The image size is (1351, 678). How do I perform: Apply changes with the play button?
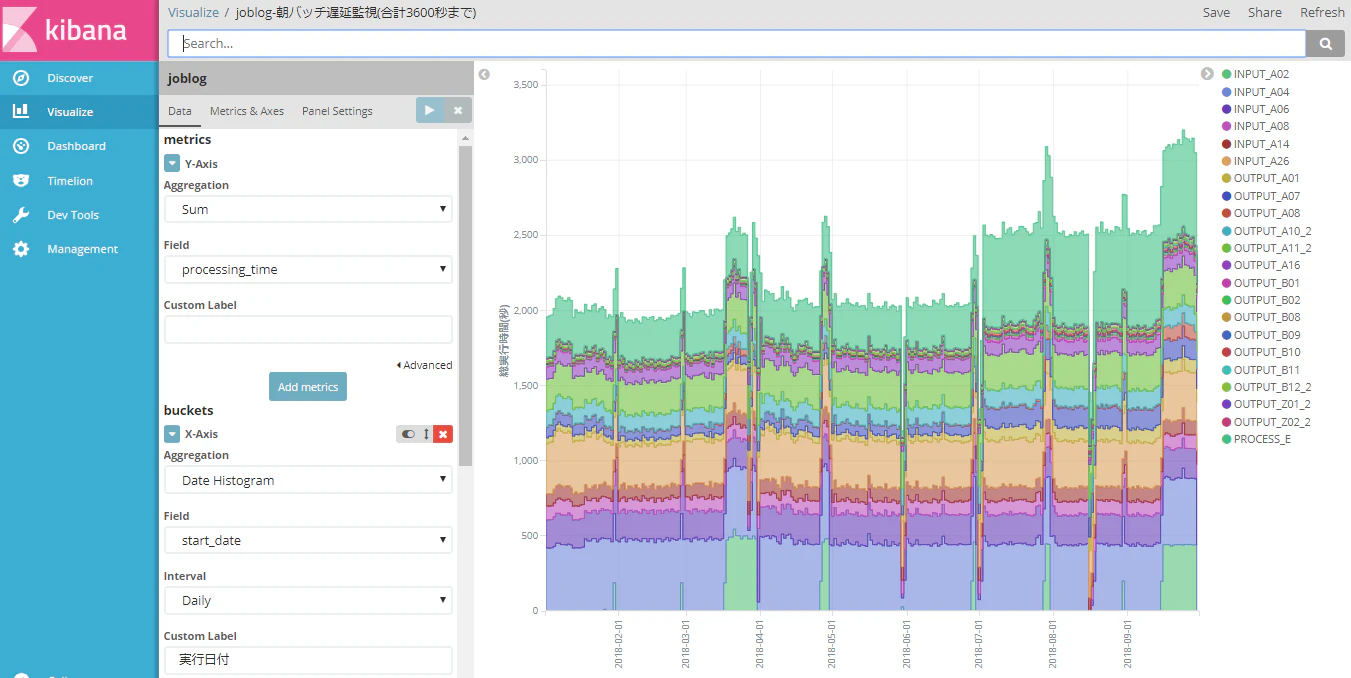(x=429, y=110)
